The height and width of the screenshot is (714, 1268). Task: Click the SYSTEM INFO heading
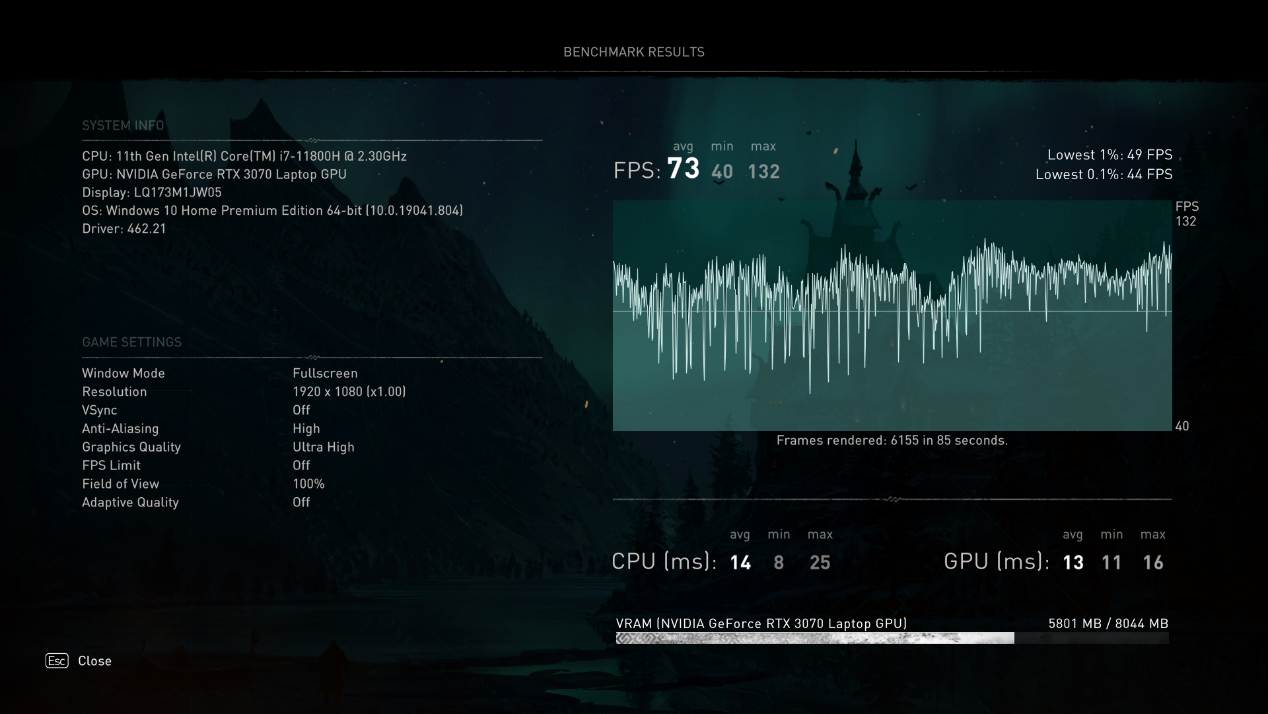click(x=123, y=125)
